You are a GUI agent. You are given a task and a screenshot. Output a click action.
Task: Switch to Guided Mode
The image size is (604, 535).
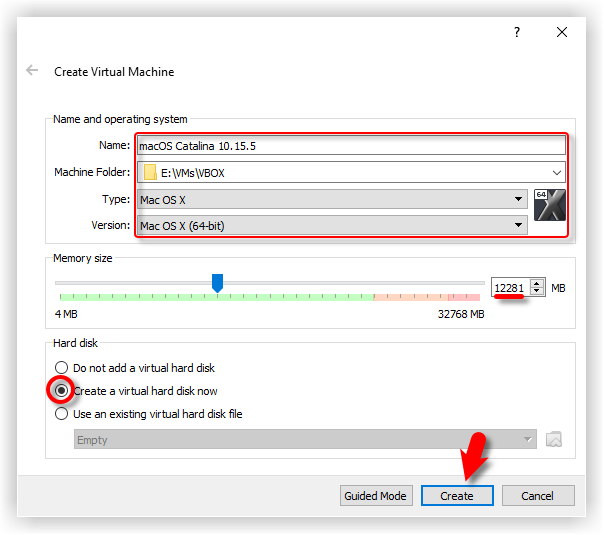coord(375,496)
